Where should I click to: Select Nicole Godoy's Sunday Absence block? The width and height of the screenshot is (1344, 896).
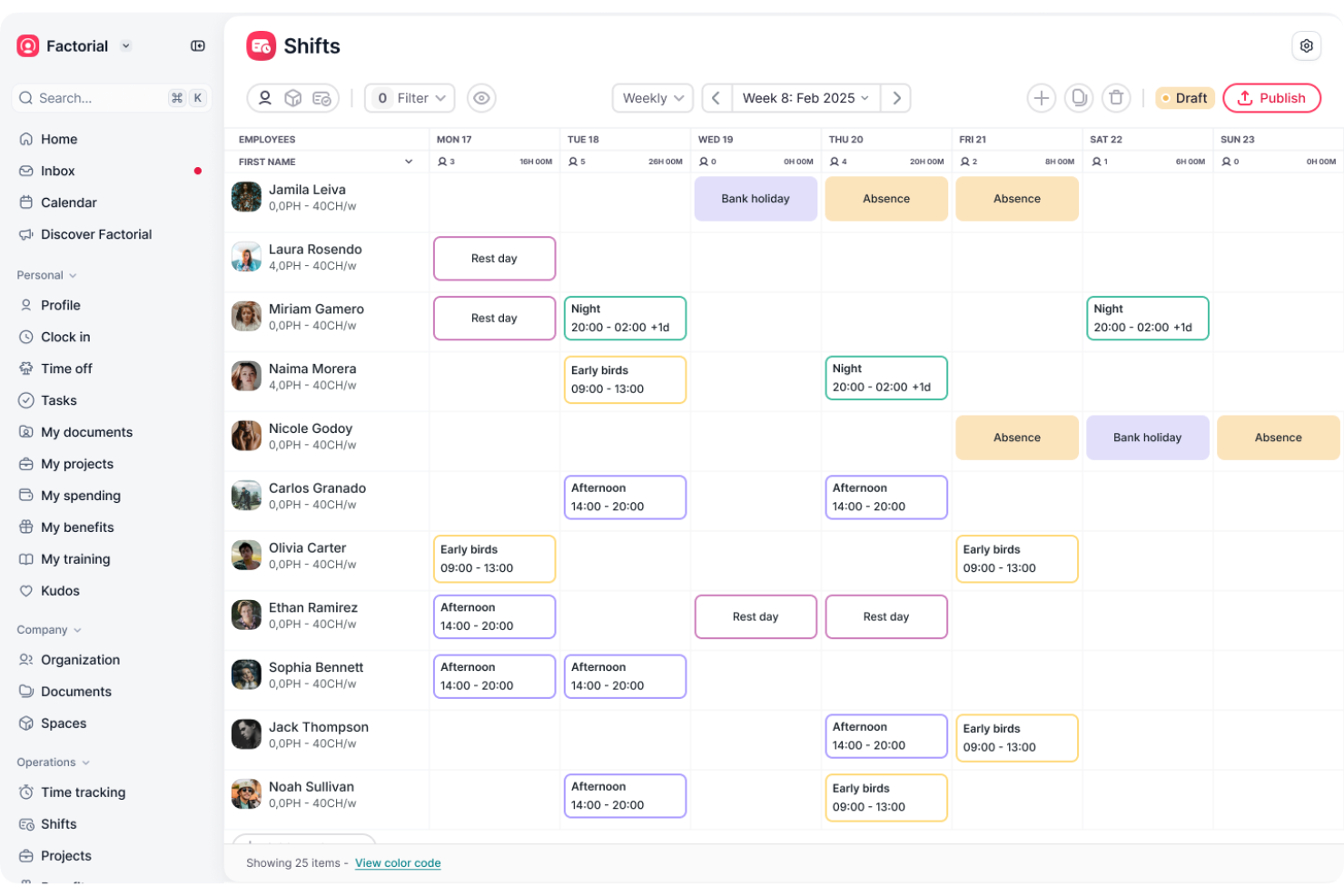tap(1279, 438)
